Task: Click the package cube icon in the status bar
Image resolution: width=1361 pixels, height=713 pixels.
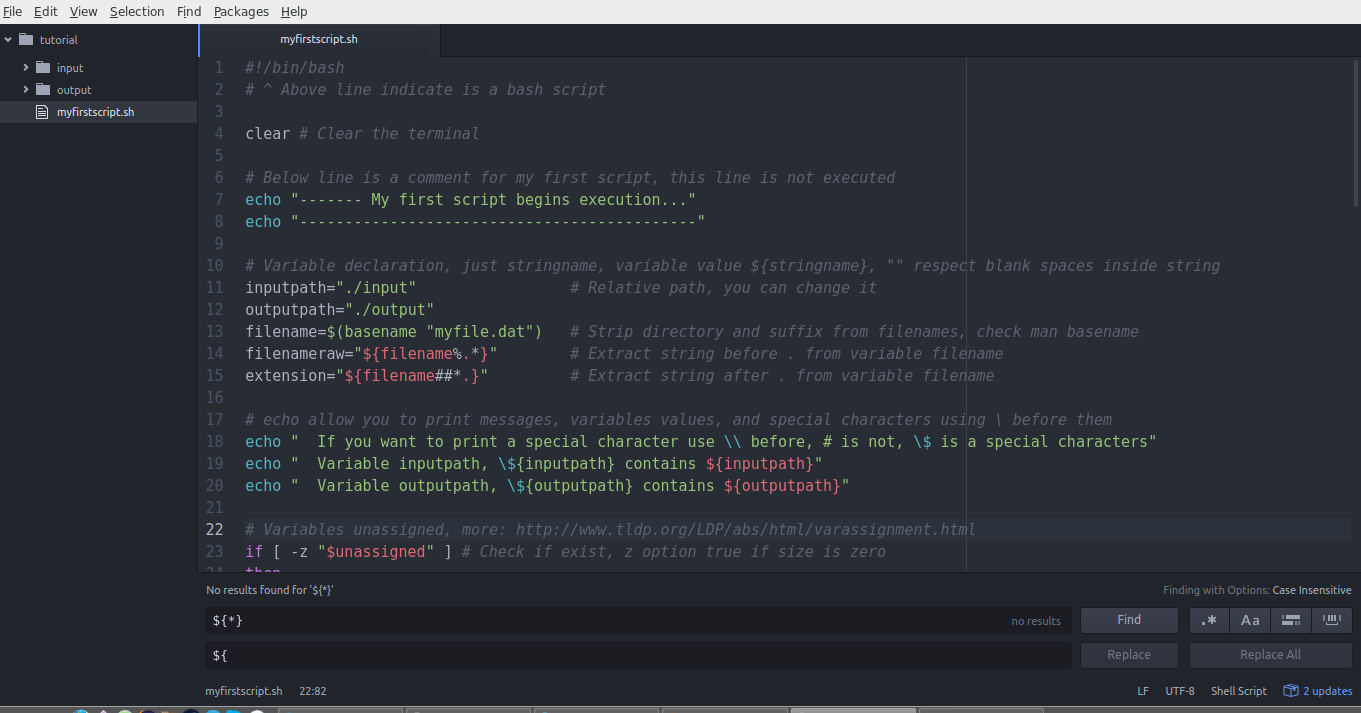Action: (1293, 691)
